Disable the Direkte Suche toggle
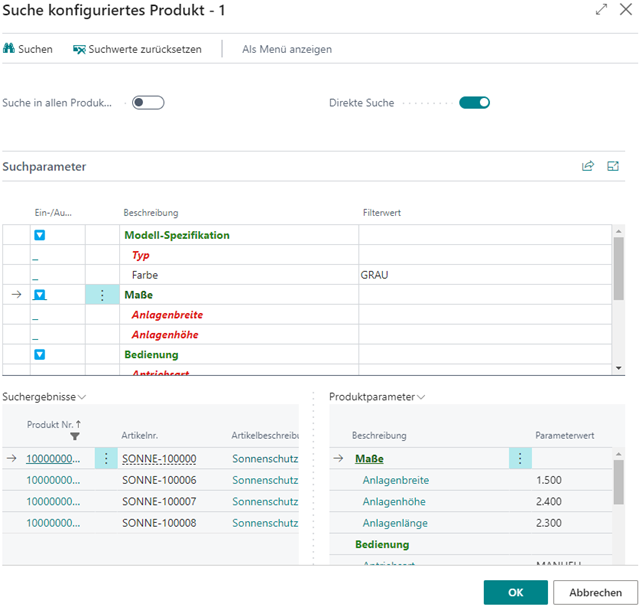 tap(474, 102)
